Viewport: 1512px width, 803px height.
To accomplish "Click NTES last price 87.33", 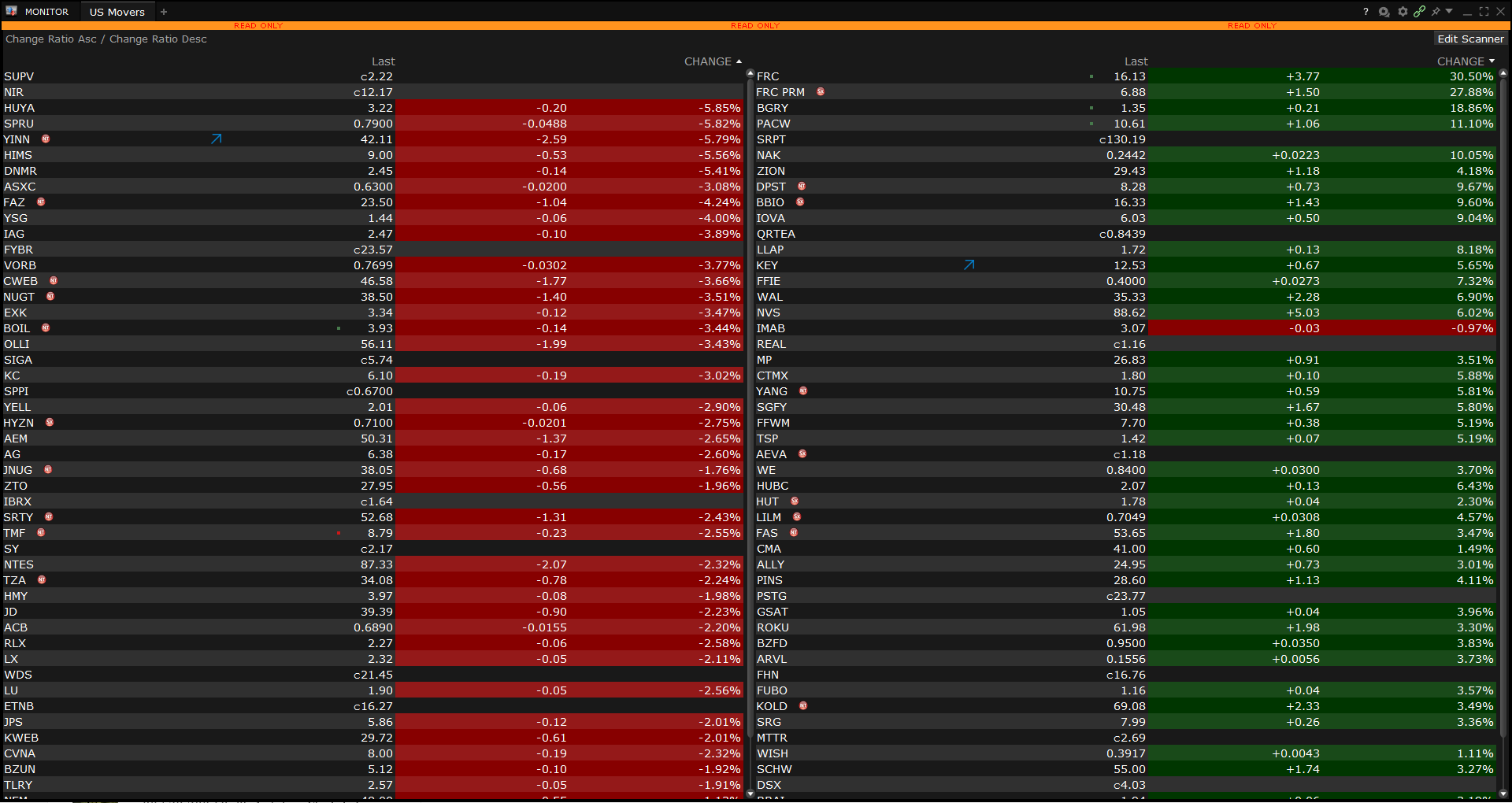I will [x=376, y=564].
